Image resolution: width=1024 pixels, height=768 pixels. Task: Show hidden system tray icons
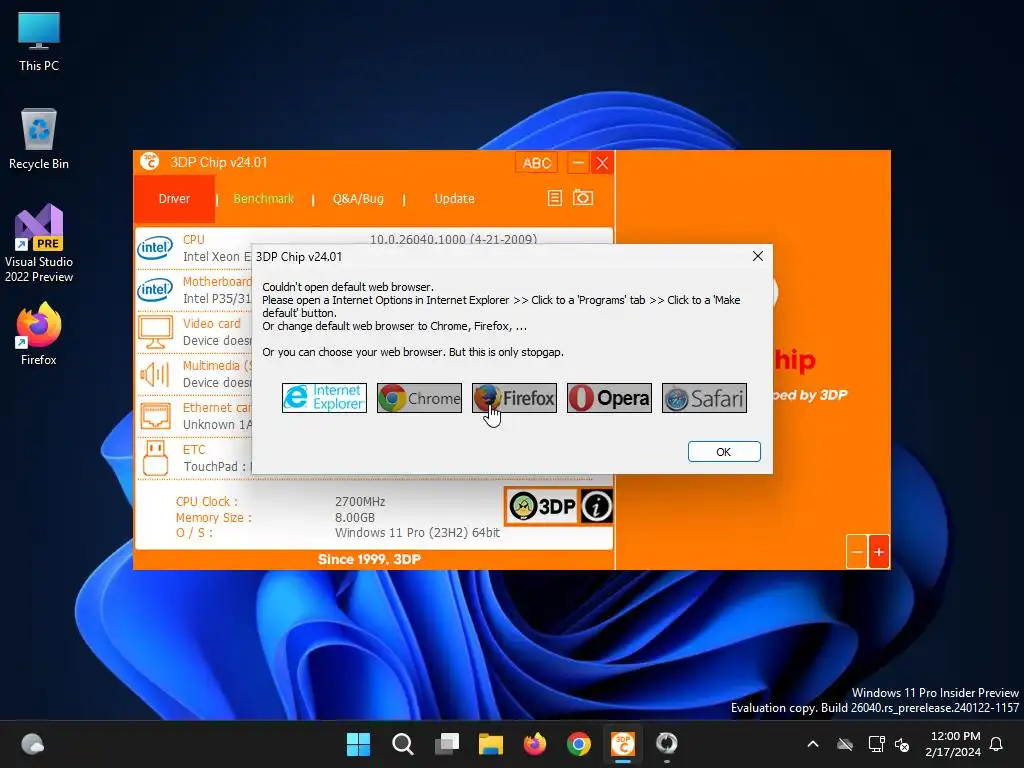pos(813,744)
